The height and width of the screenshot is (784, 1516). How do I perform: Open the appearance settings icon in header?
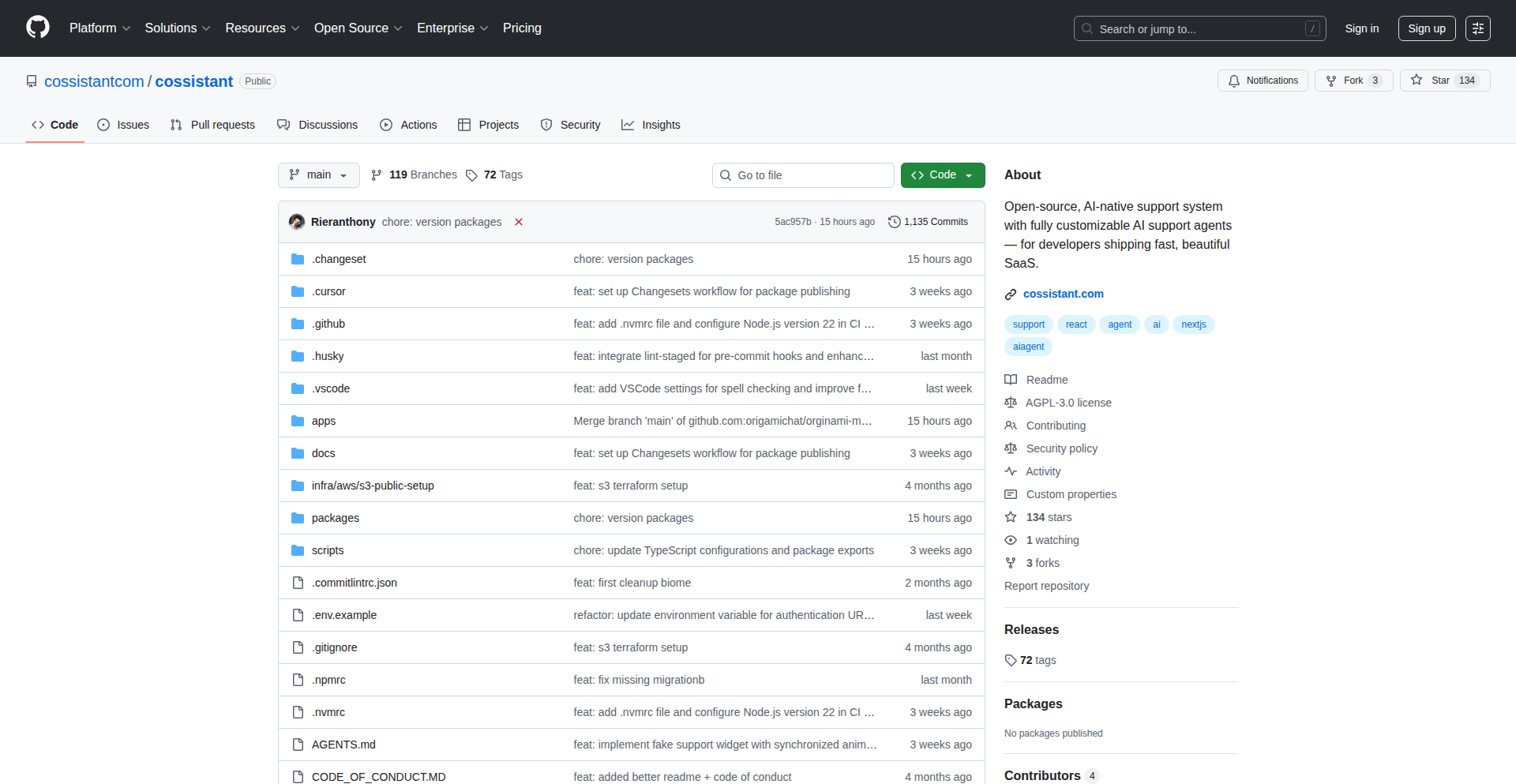pyautogui.click(x=1477, y=28)
